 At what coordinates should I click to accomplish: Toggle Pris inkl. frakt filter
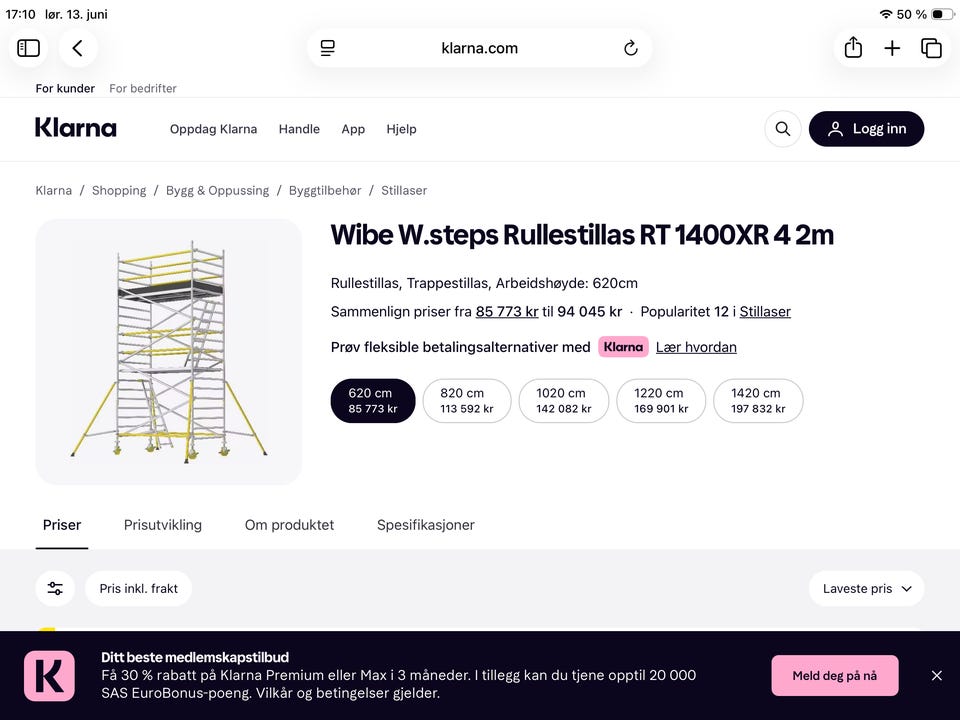[138, 588]
